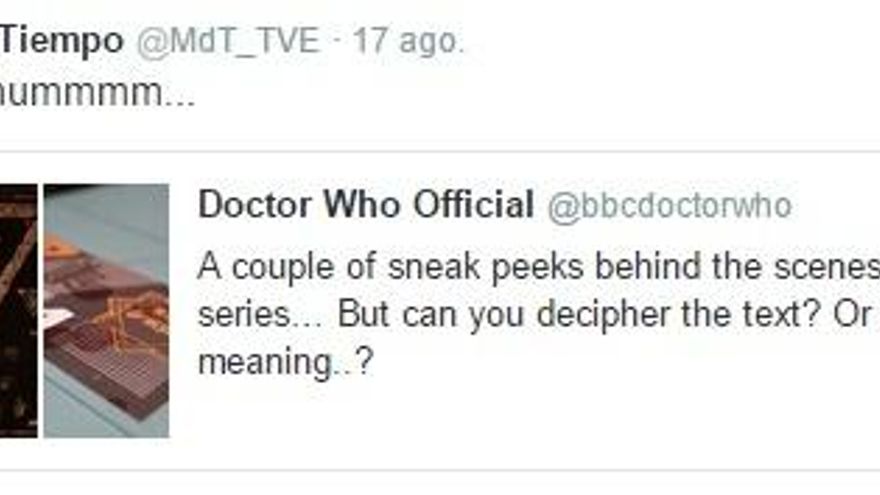
Task: Open the book photo thumbnail
Action: [x=107, y=310]
